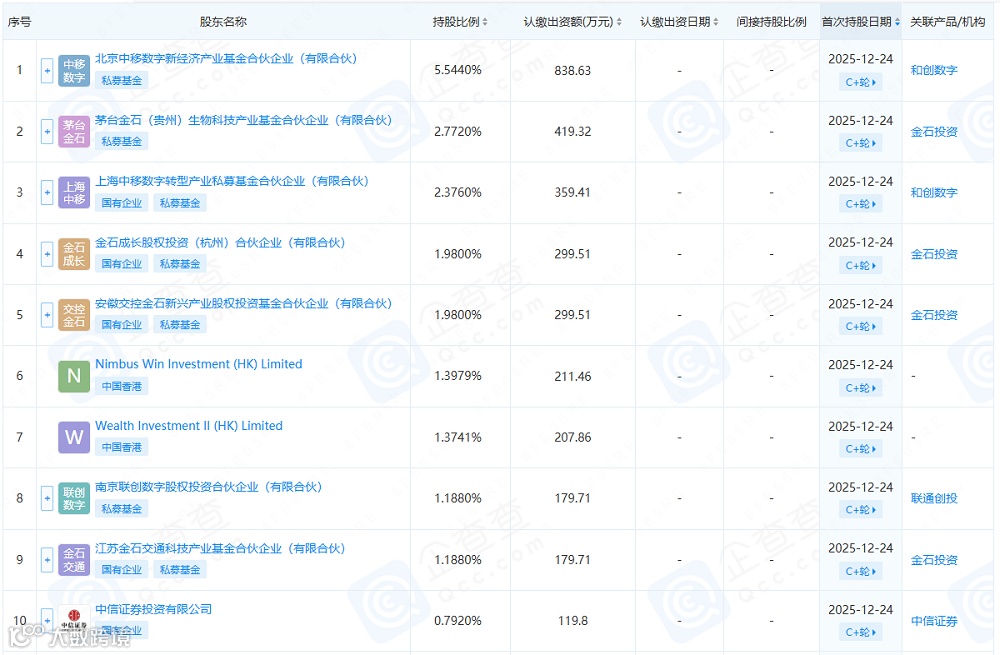Open 中信证券 associated institution link
1000x655 pixels.
tap(934, 621)
